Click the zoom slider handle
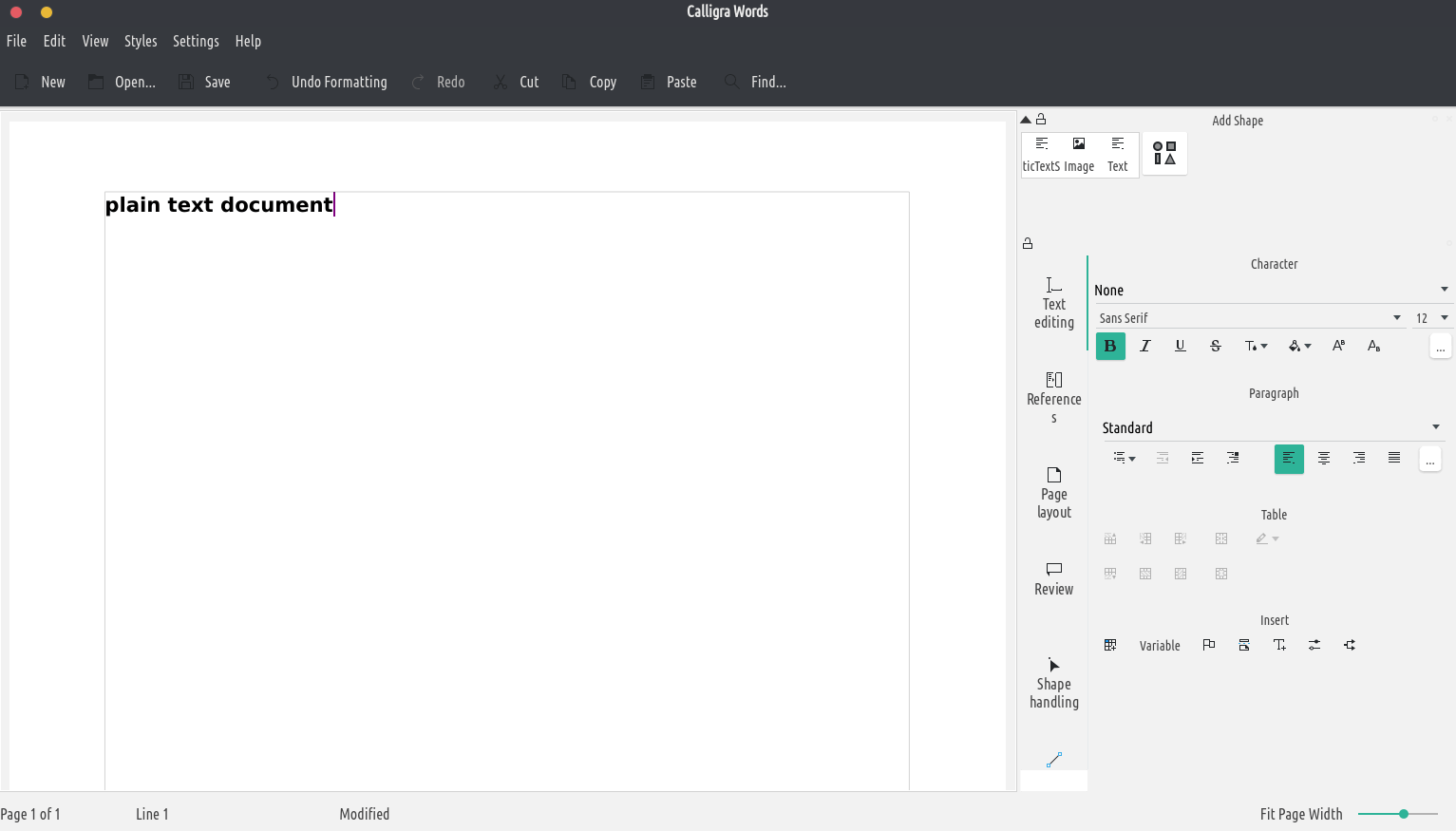This screenshot has height=831, width=1456. tap(1403, 814)
